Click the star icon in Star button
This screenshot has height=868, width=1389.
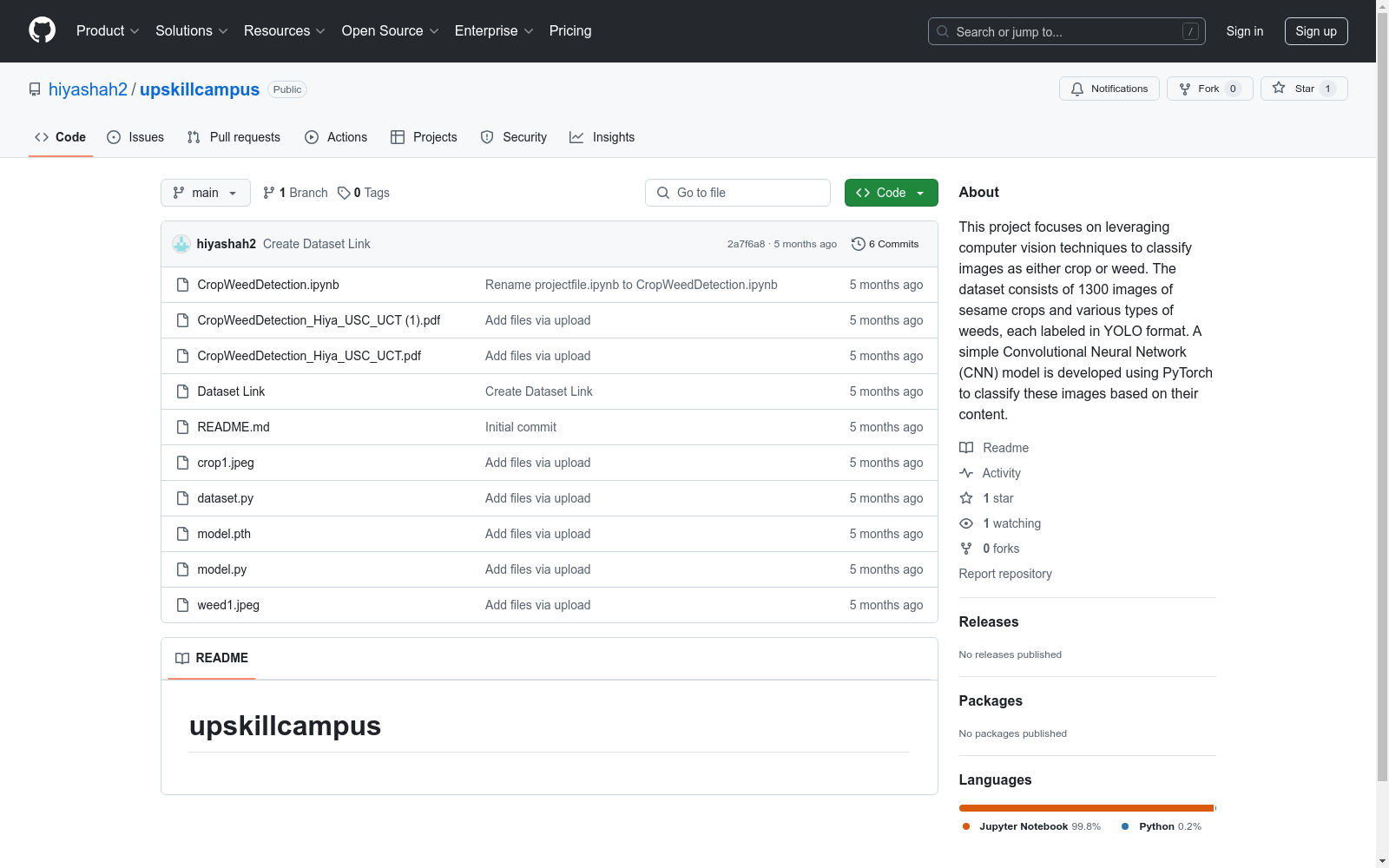click(x=1279, y=88)
